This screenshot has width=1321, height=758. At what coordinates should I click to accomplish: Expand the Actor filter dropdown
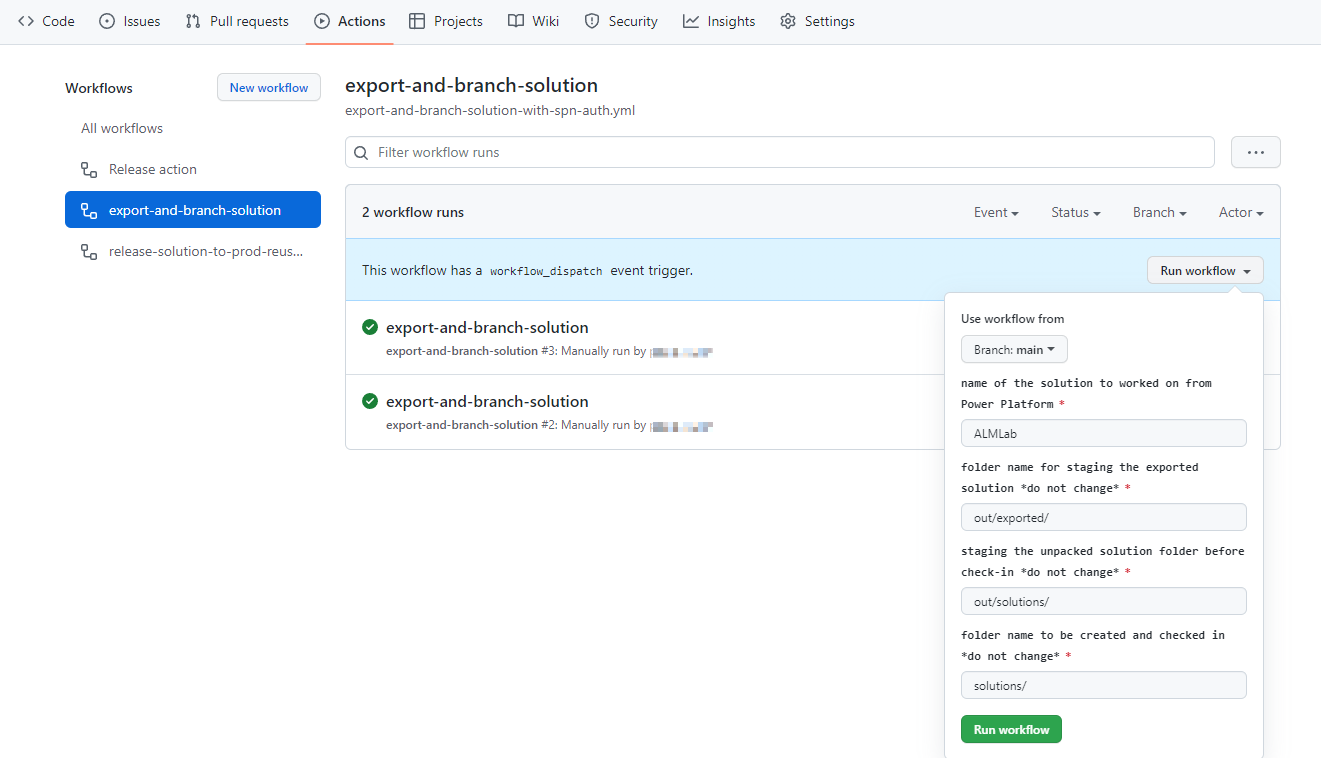[1241, 212]
